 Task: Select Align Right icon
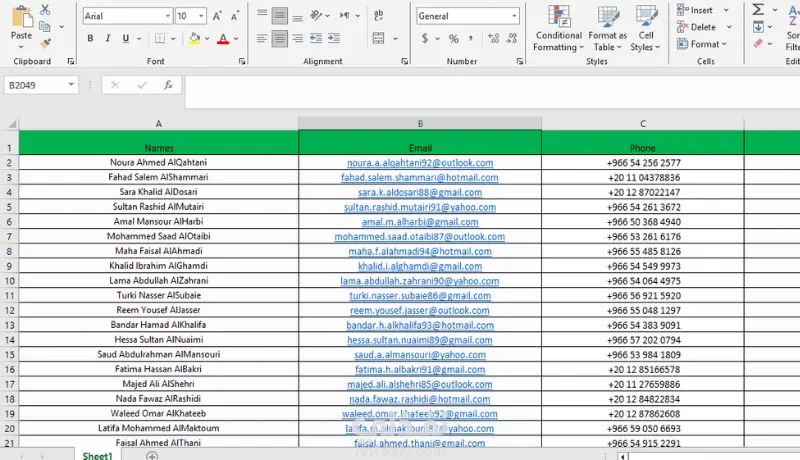(297, 38)
